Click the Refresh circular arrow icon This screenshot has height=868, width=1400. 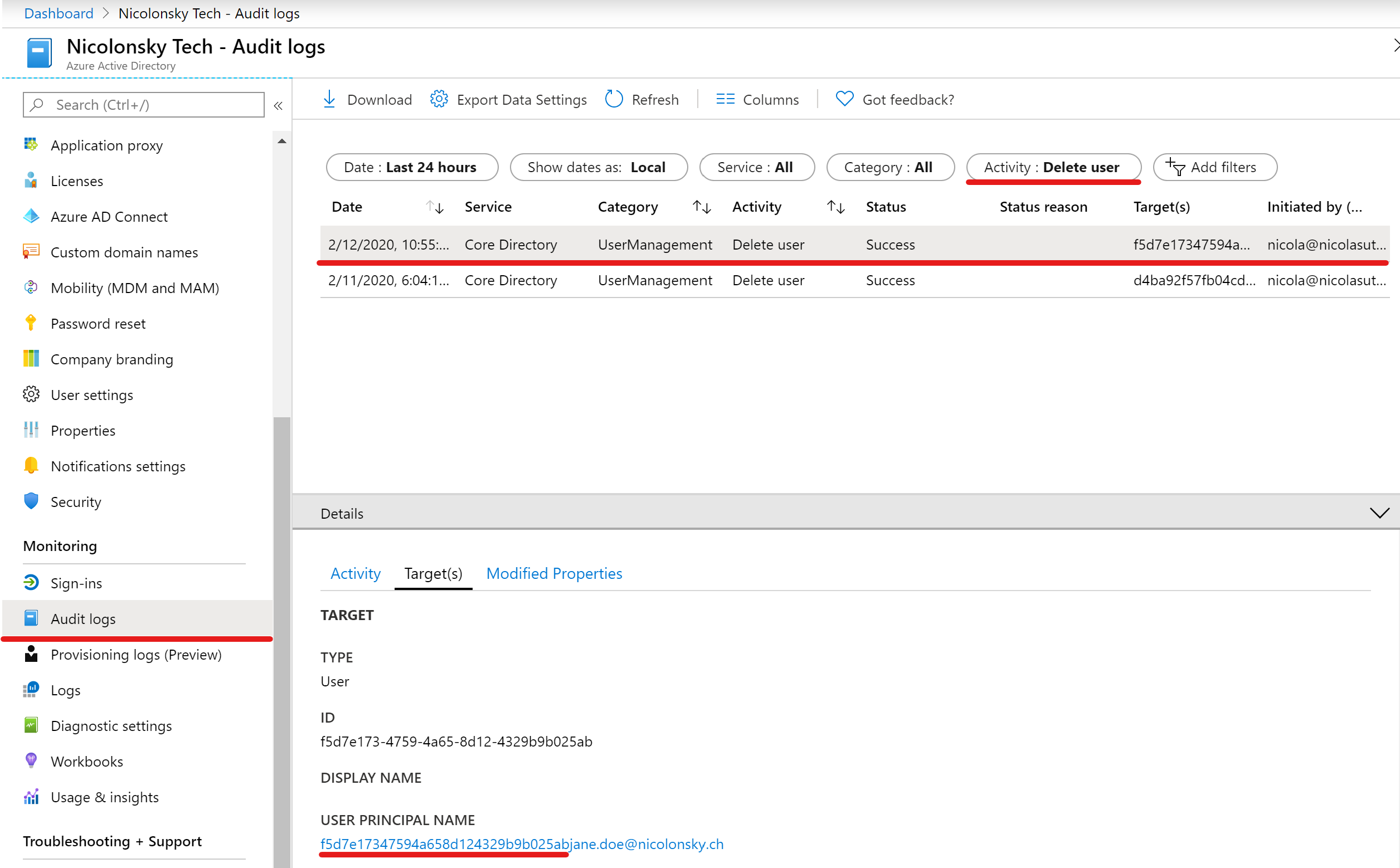coord(614,99)
